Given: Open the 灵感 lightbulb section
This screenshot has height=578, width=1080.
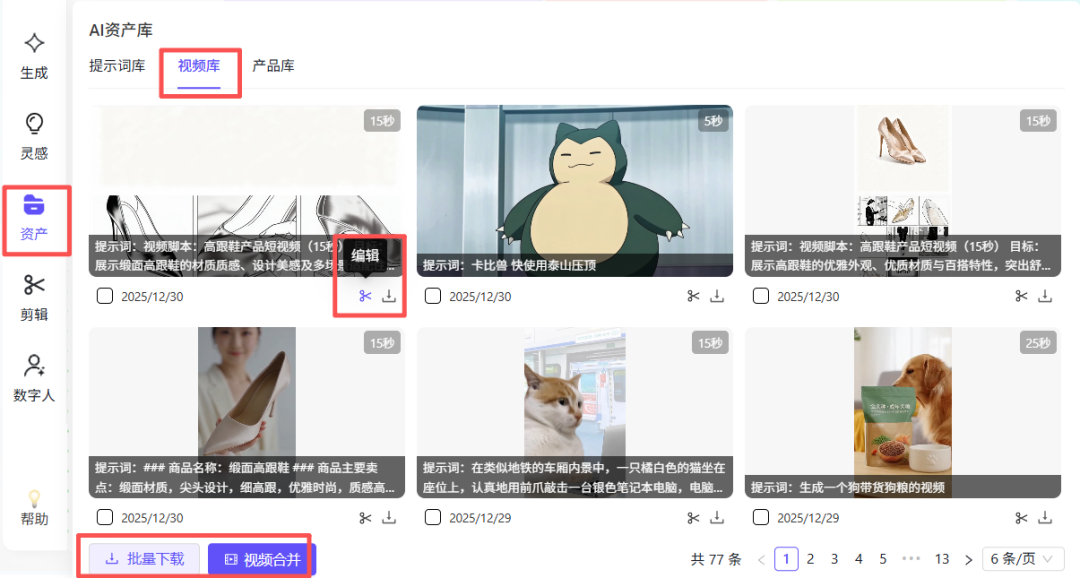Looking at the screenshot, I should pyautogui.click(x=34, y=136).
